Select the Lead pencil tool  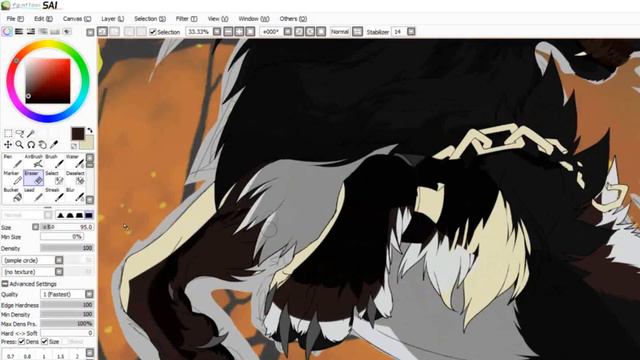point(33,195)
